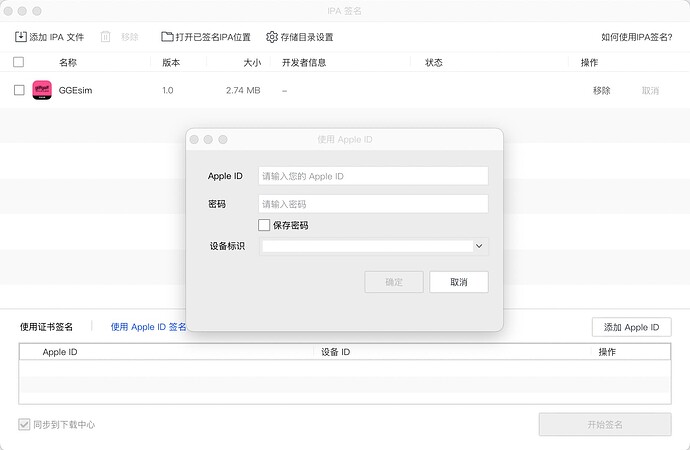This screenshot has width=690, height=450.
Task: Close the 使用 Apple ID dialog window
Action: tap(194, 139)
